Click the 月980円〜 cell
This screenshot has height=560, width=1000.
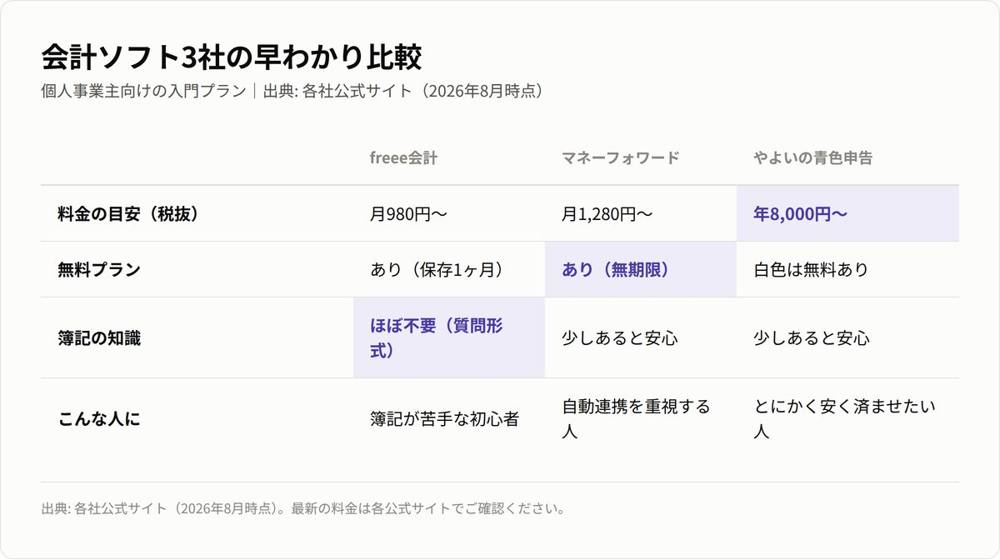tap(449, 214)
